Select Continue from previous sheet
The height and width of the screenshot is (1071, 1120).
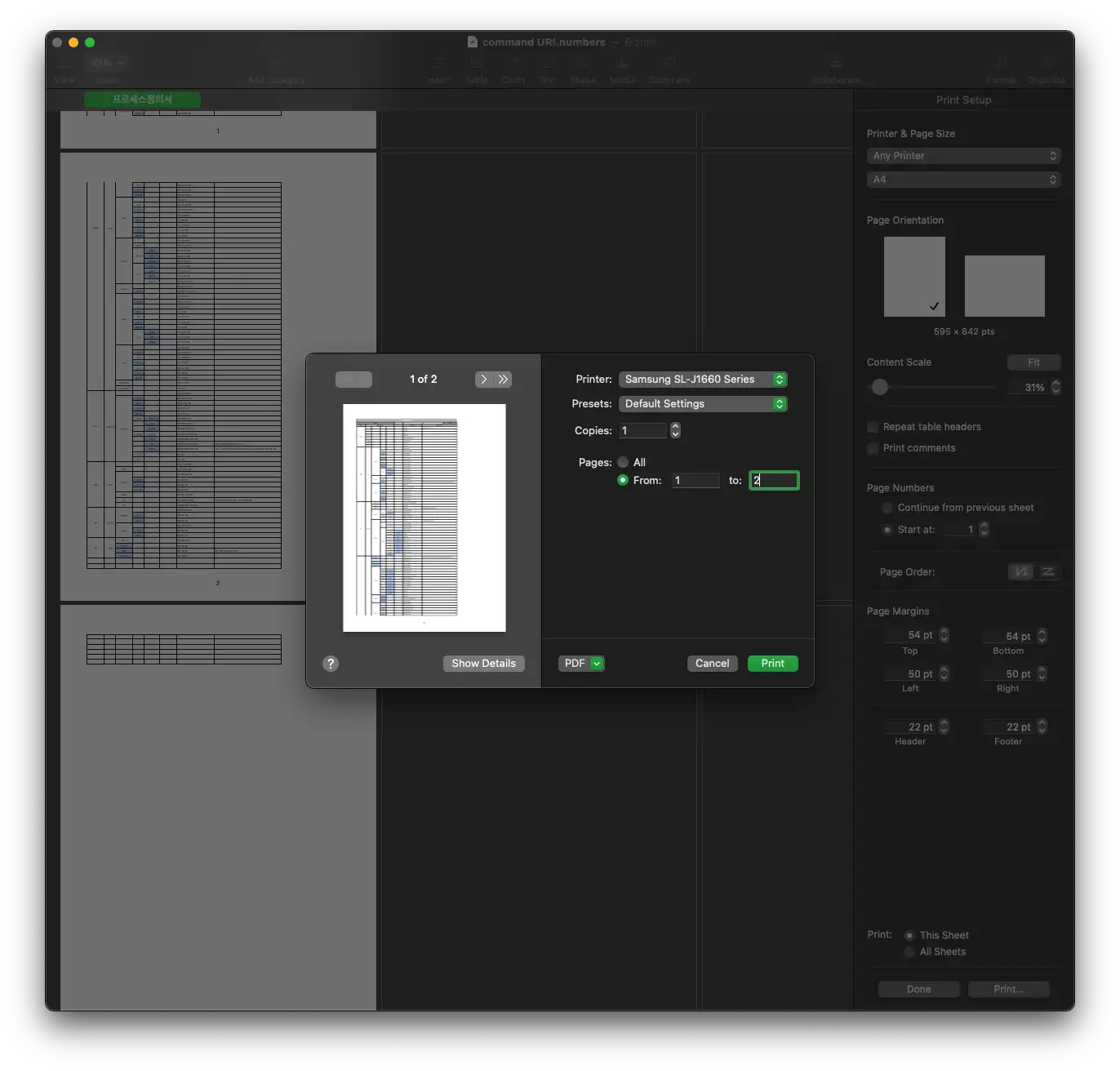[887, 508]
